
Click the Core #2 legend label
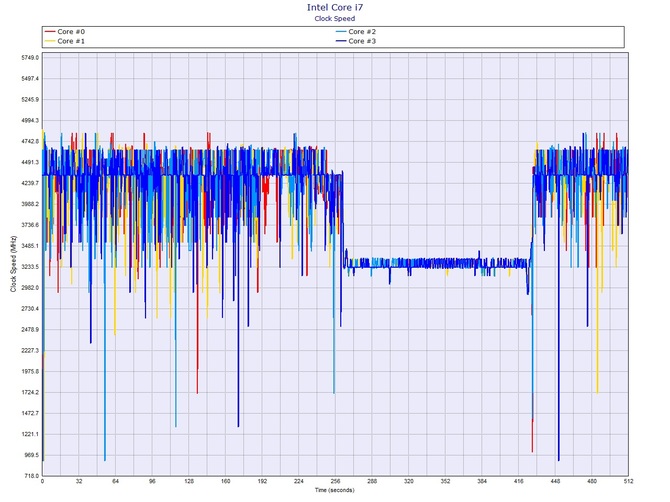tap(362, 32)
